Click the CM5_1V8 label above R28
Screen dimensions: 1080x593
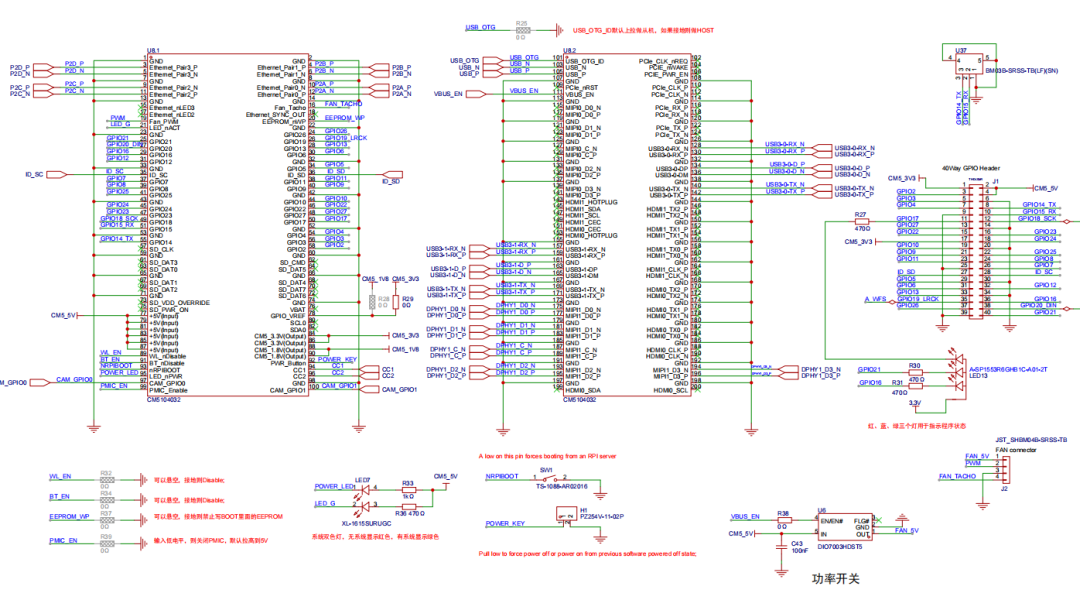pyautogui.click(x=375, y=279)
